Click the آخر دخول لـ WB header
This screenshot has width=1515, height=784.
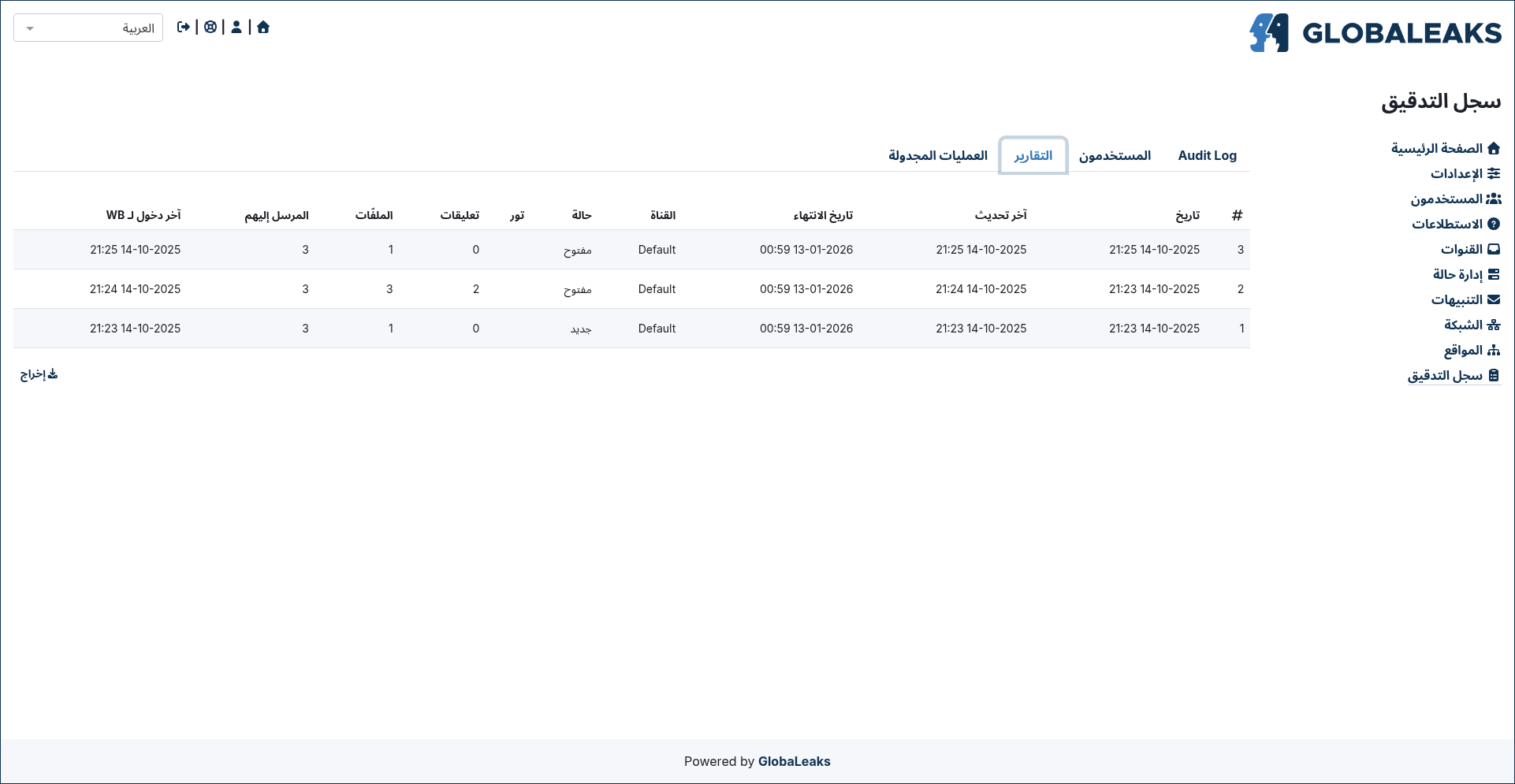coord(143,215)
